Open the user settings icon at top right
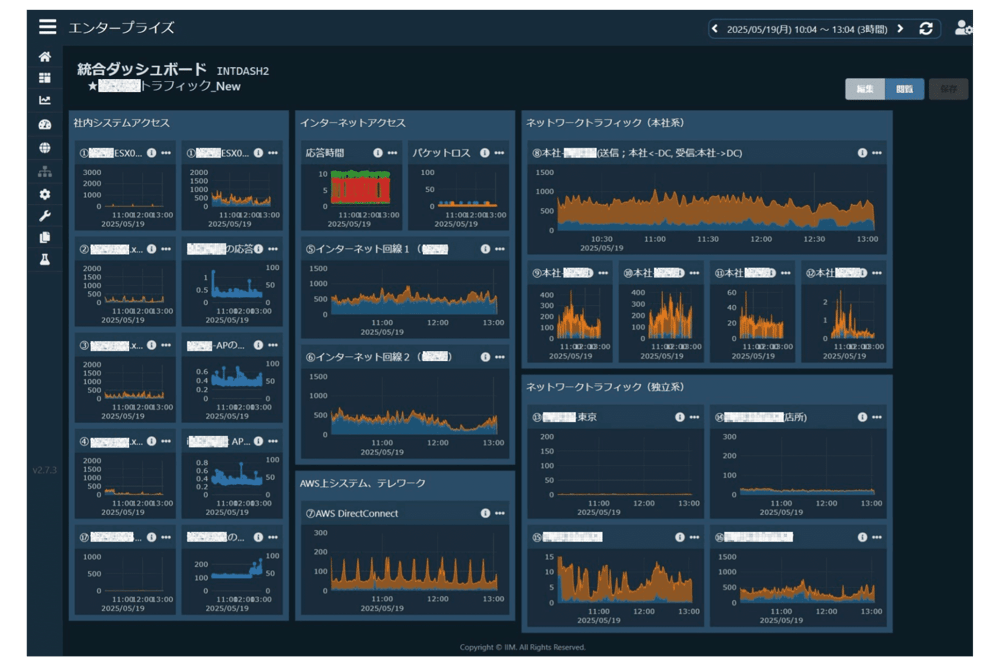Image resolution: width=1000 pixels, height=666 pixels. (963, 28)
